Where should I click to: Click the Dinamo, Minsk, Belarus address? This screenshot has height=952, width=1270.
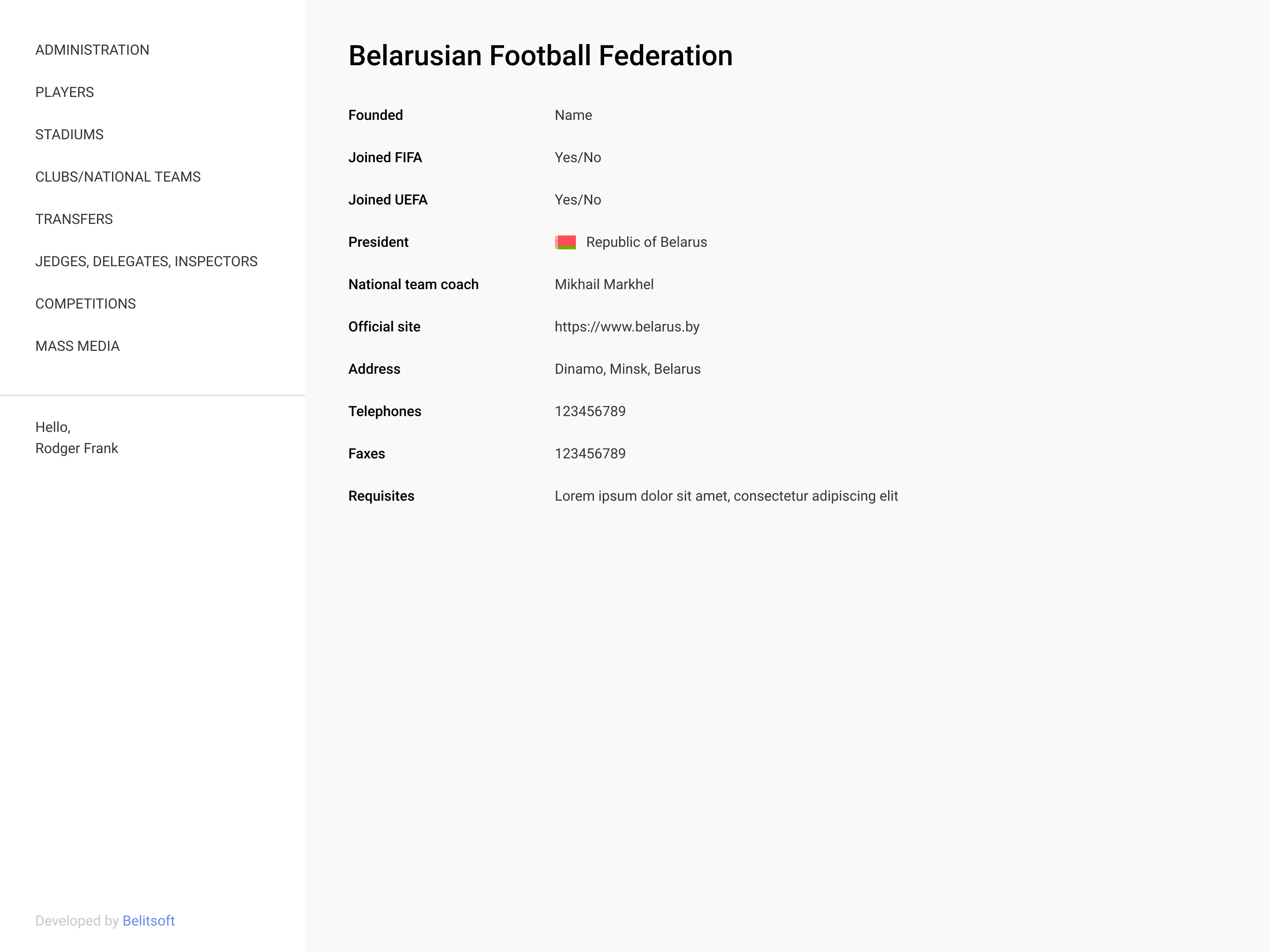coord(628,369)
